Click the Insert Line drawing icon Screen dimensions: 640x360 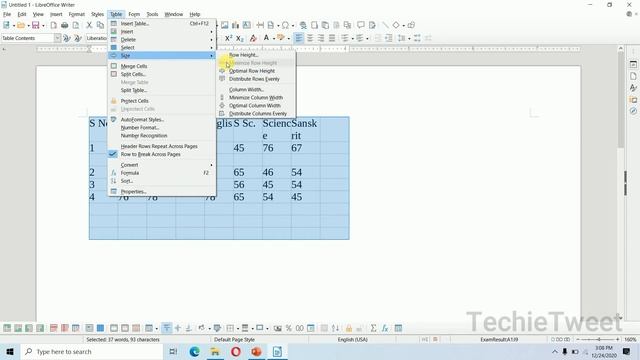coord(385,25)
